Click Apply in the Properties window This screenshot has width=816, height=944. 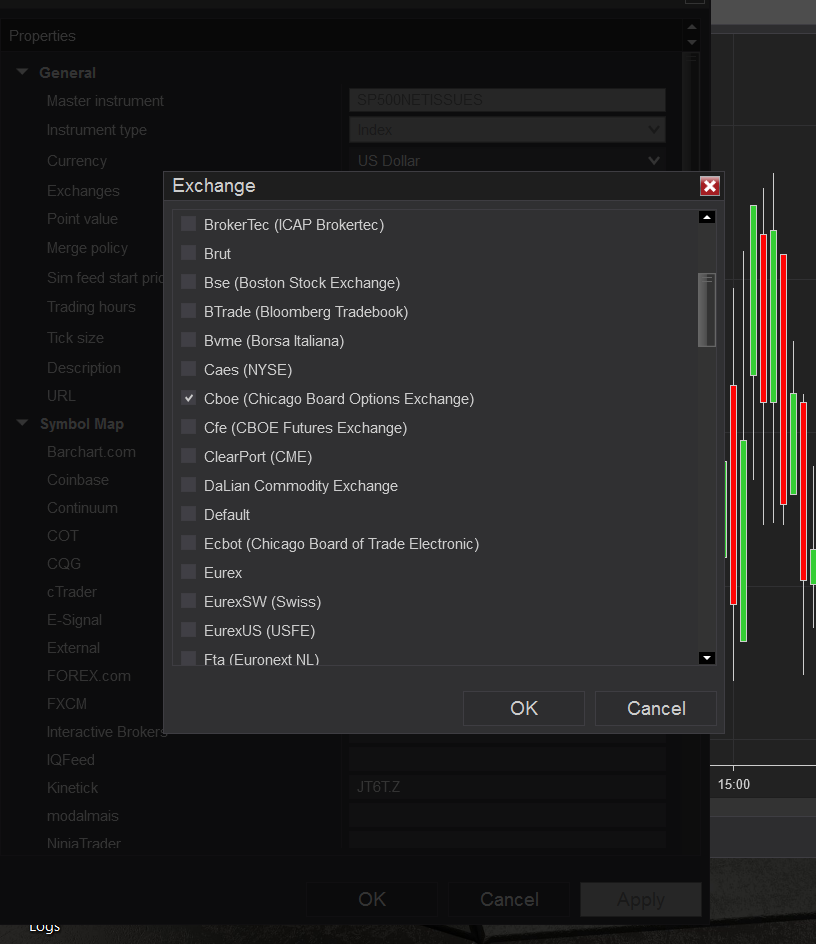coord(641,899)
